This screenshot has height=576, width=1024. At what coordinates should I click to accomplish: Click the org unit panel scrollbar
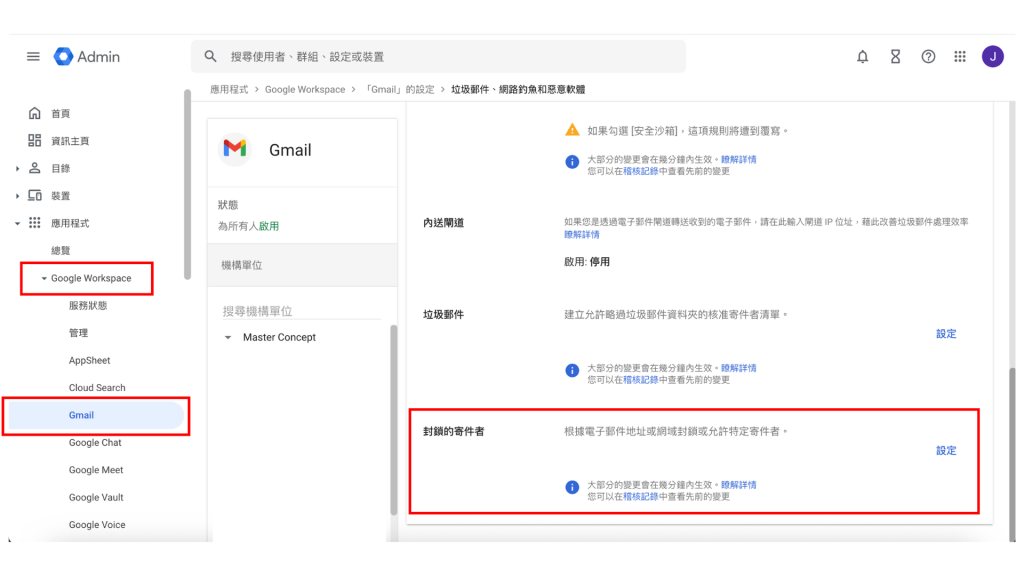[394, 420]
